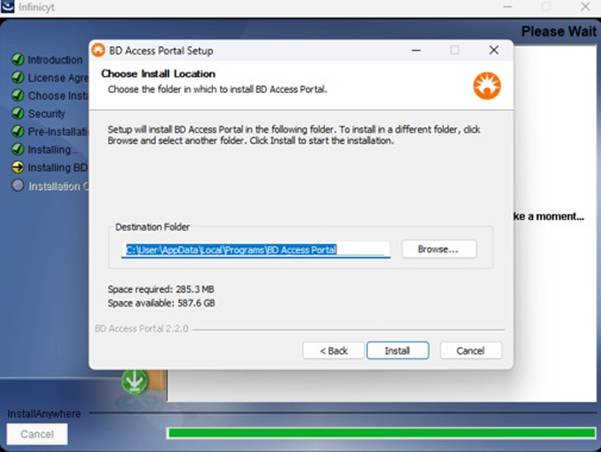This screenshot has height=452, width=601.
Task: Click the checkmark beside Pre-Installation step
Action: click(x=17, y=132)
